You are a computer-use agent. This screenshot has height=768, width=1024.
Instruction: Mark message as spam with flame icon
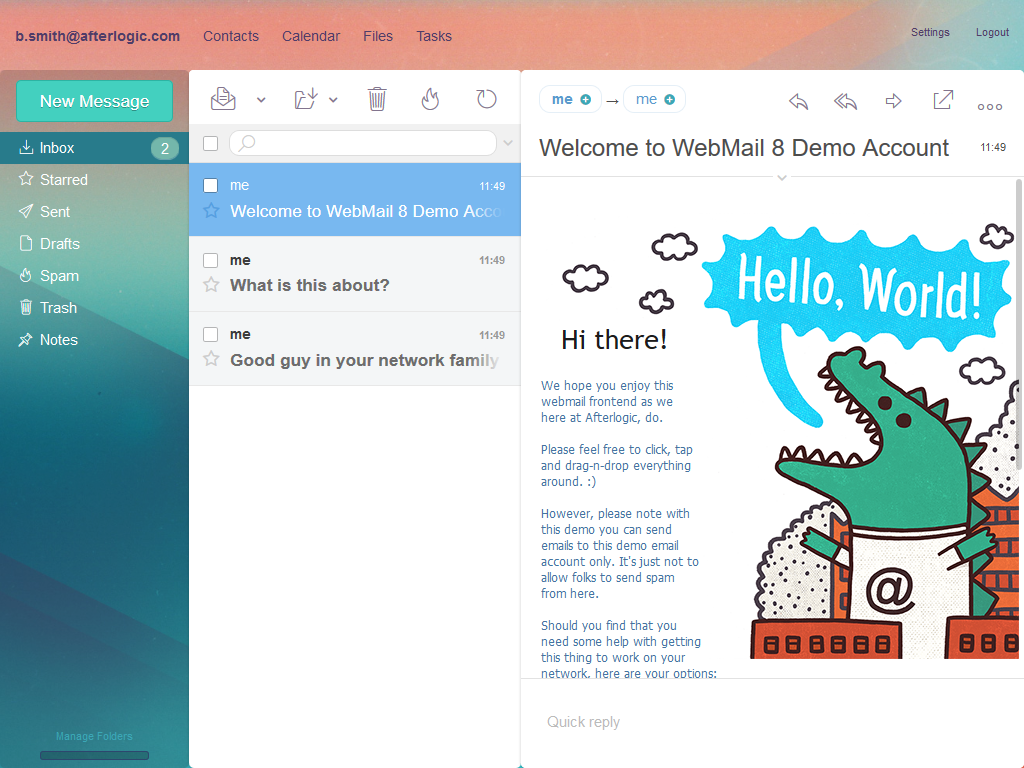point(430,99)
